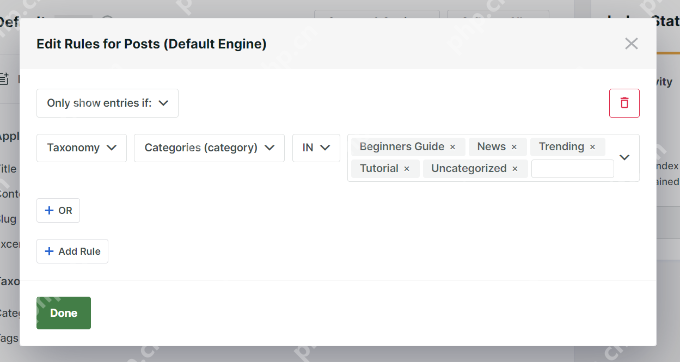Expand the category values list chevron

624,157
